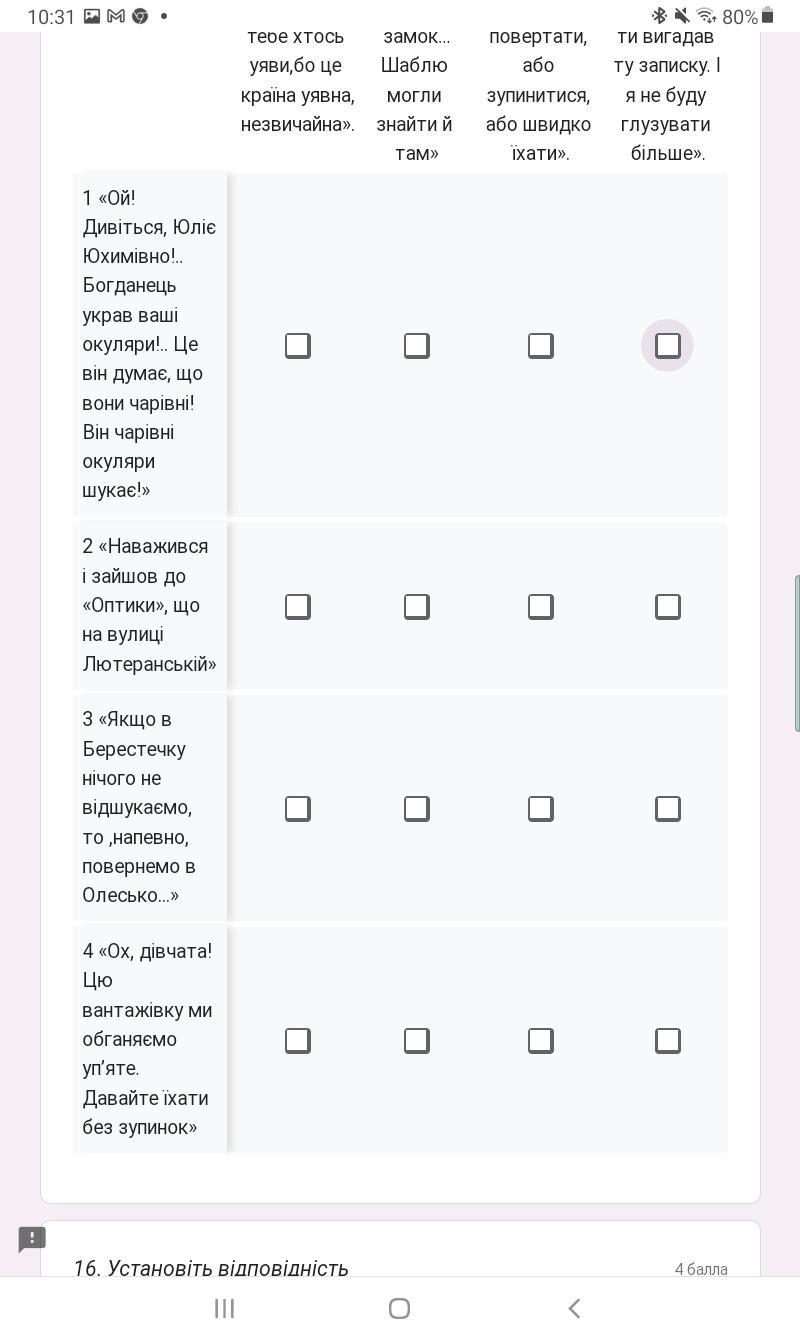Tick row 2 «Наважився» fourth column checkbox
The height and width of the screenshot is (1340, 800).
[x=667, y=606]
